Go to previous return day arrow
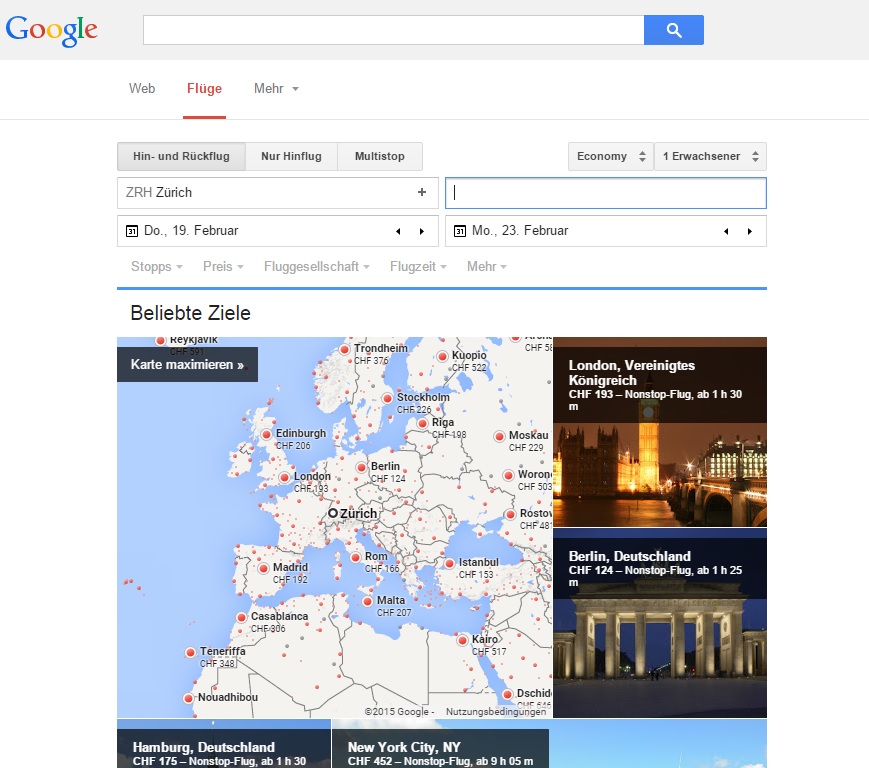Viewport: 869px width, 768px height. tap(726, 231)
